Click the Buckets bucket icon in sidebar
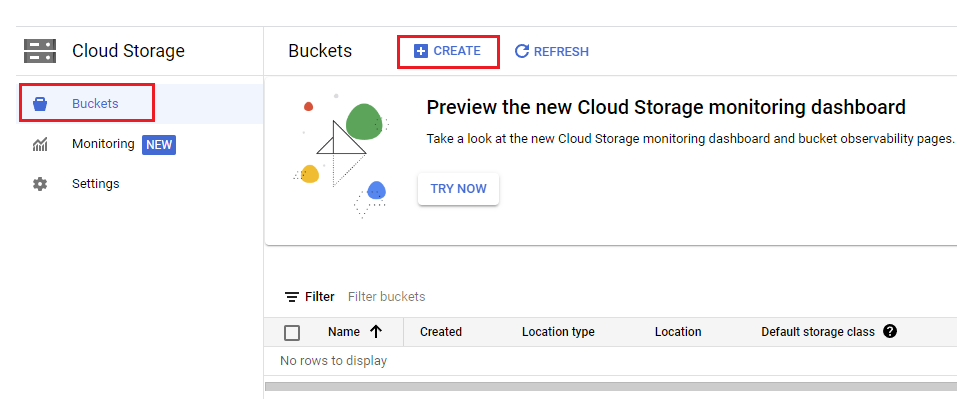 [40, 104]
